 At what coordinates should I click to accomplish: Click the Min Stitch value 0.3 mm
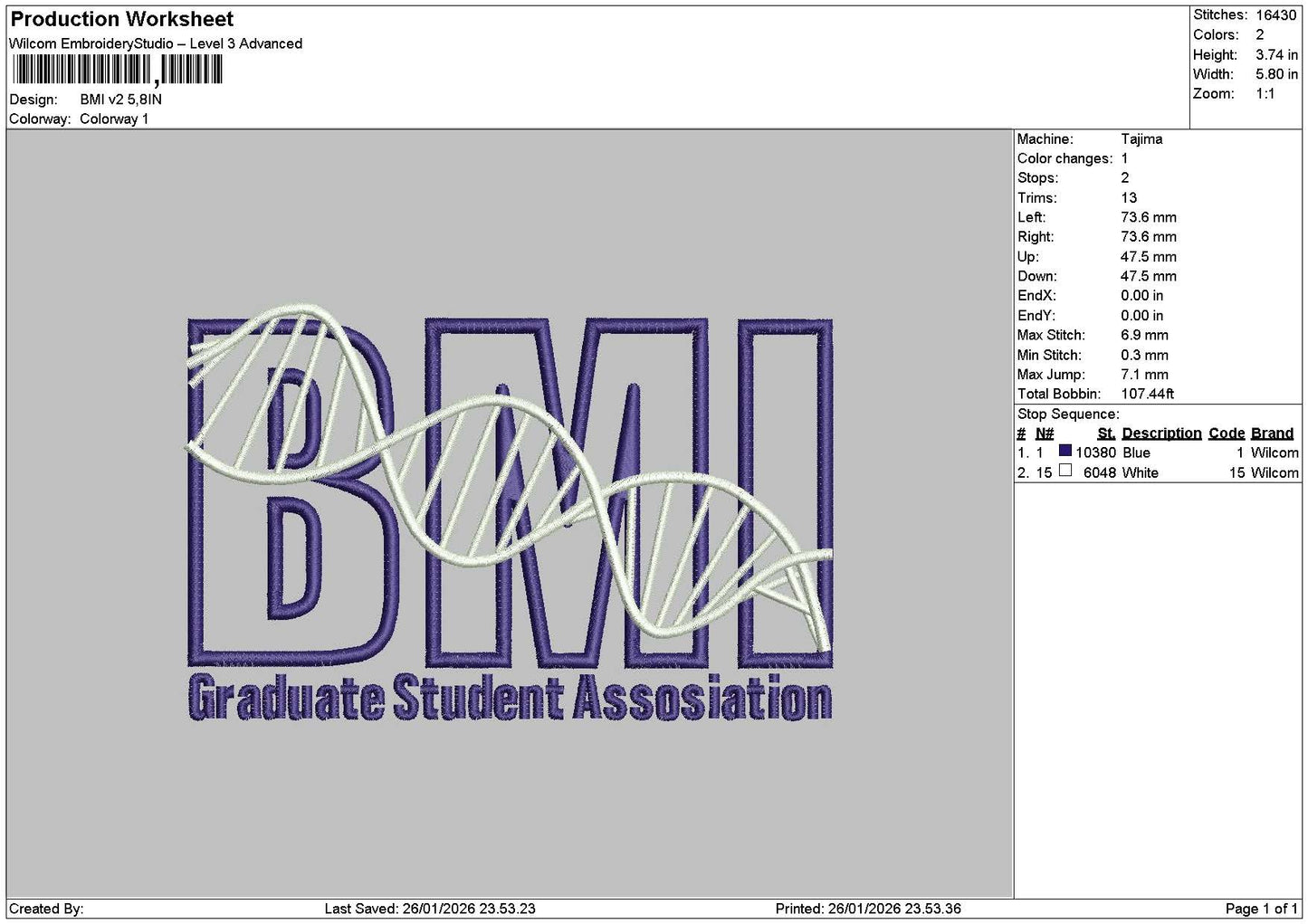[x=1144, y=356]
